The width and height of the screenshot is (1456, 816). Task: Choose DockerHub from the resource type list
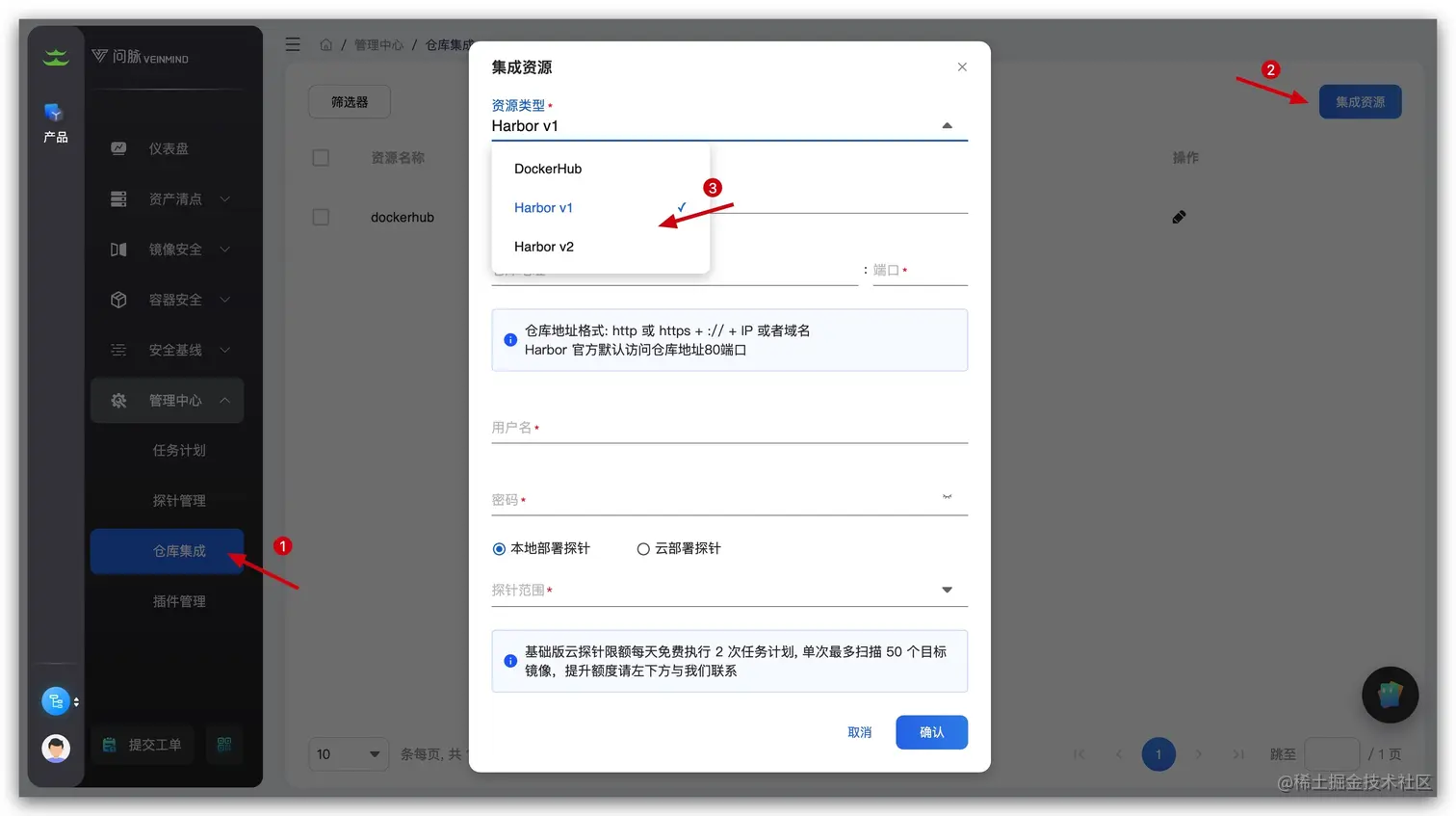600,169
